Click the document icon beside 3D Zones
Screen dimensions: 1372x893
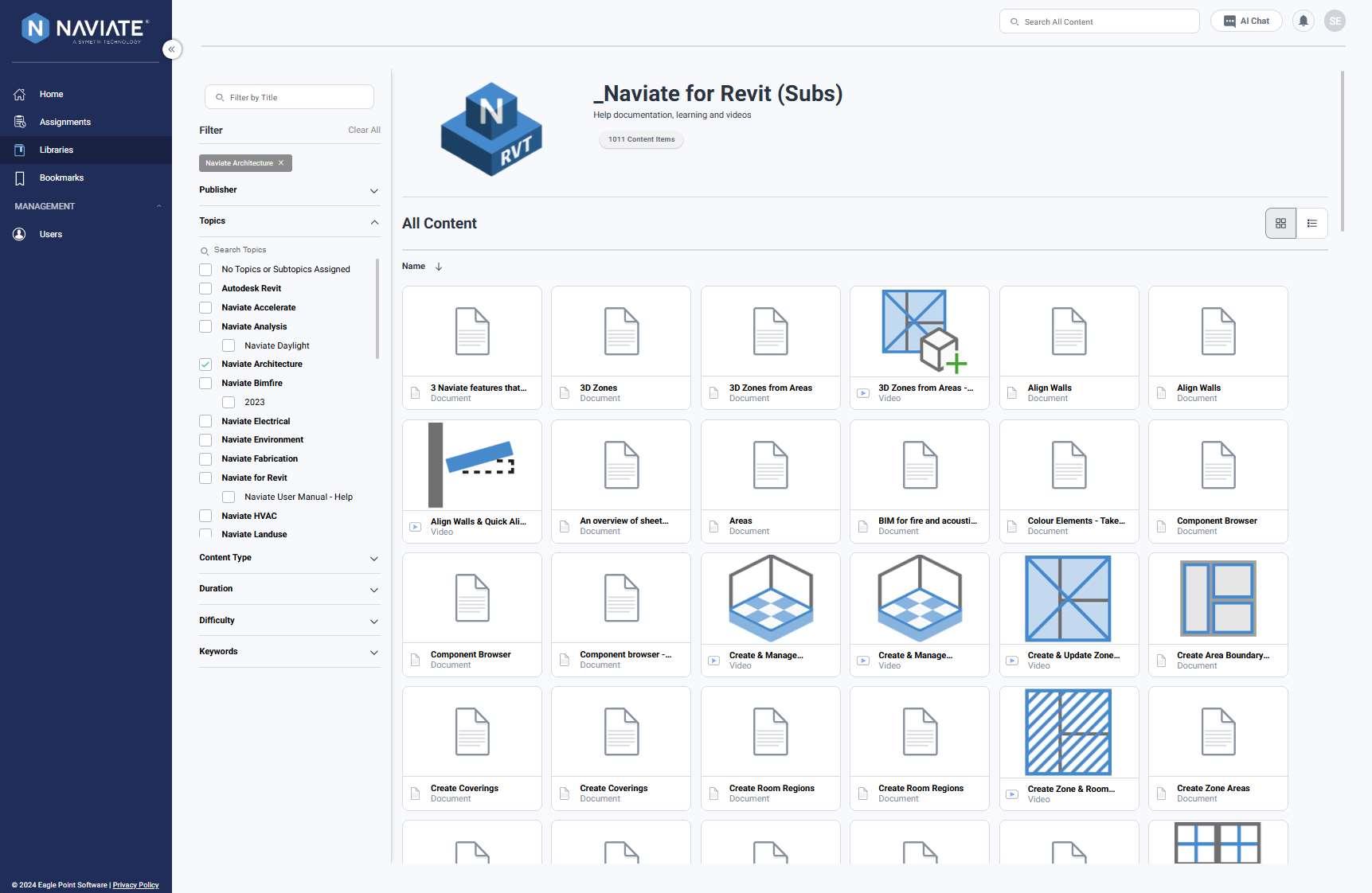pyautogui.click(x=565, y=393)
